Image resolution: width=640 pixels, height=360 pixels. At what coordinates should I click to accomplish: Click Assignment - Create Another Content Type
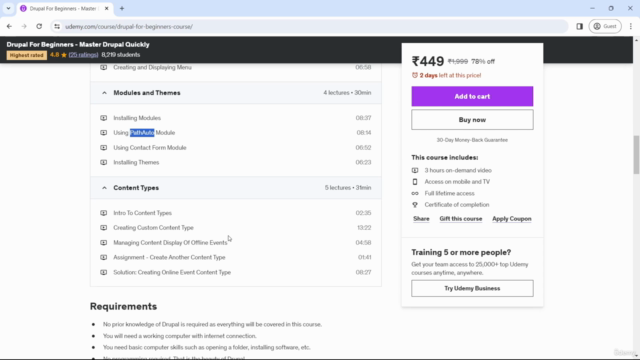click(169, 258)
